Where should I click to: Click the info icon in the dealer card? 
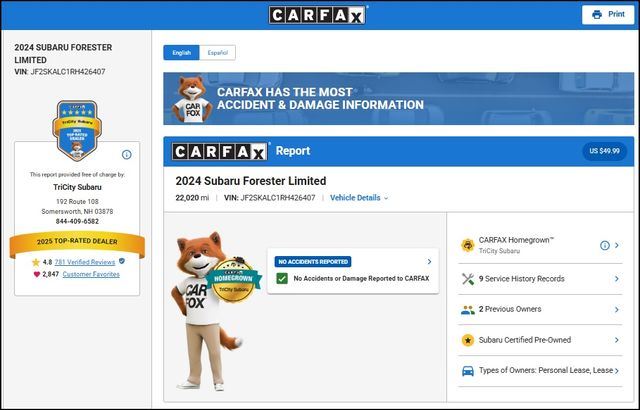(127, 155)
